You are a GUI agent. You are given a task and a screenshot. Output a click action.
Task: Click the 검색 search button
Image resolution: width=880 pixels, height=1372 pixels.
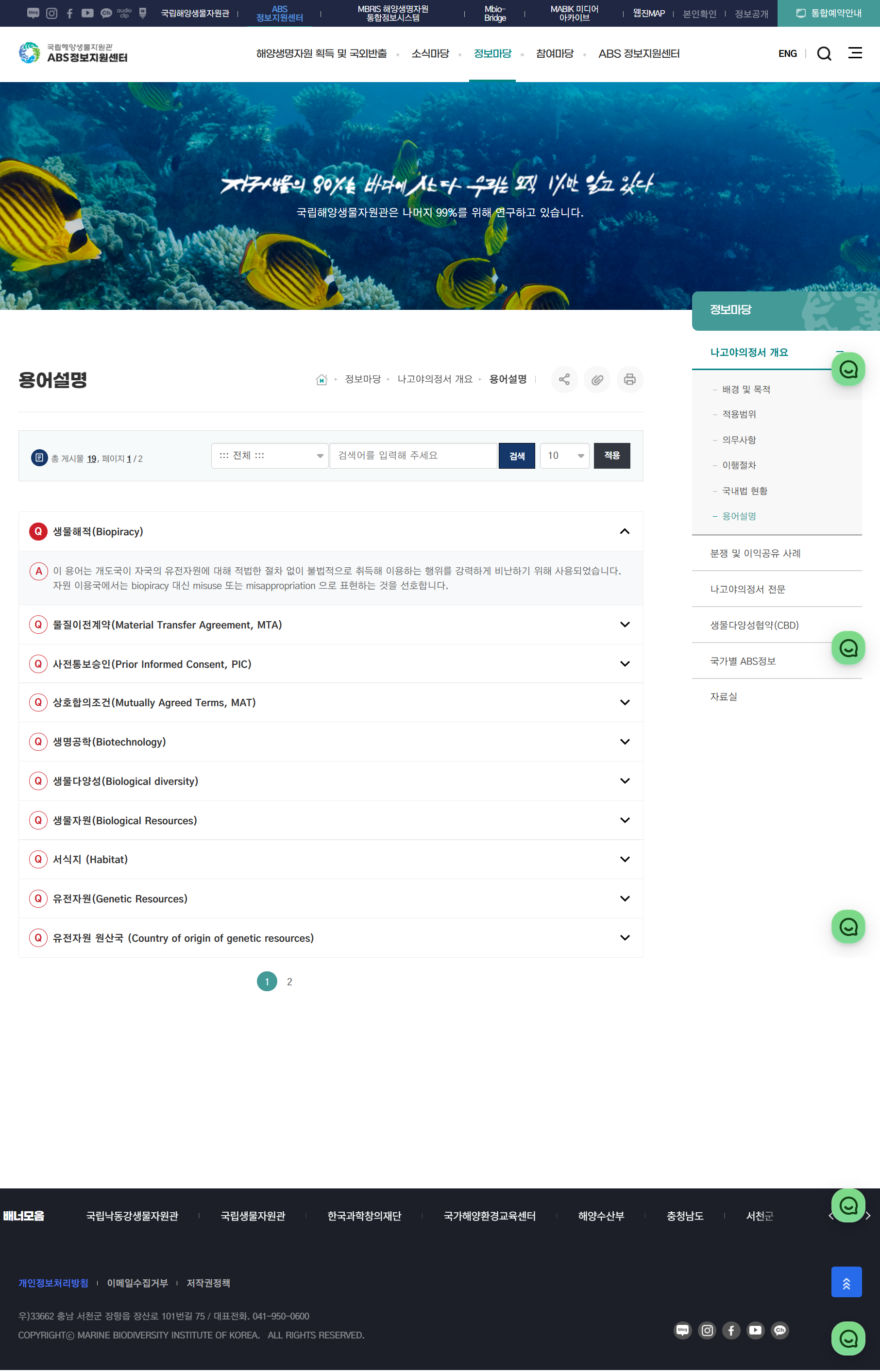coord(517,456)
